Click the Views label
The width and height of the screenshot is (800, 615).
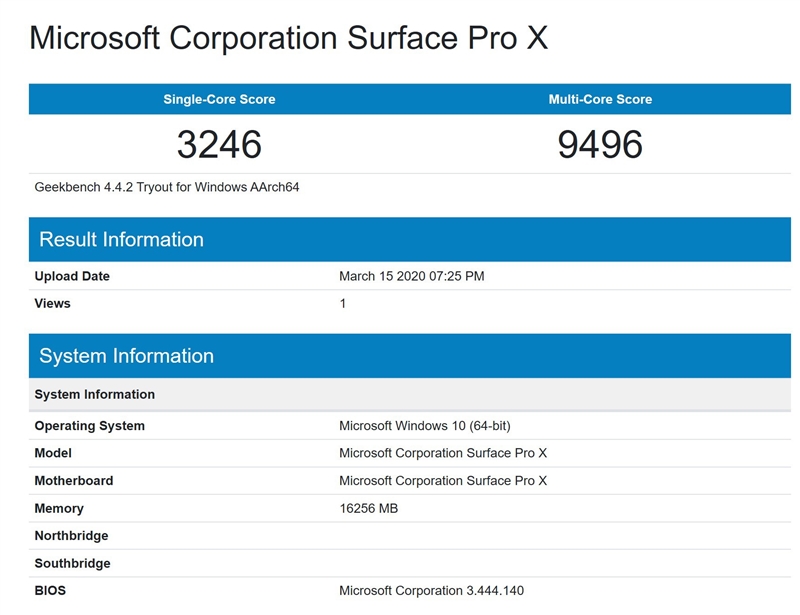52,303
